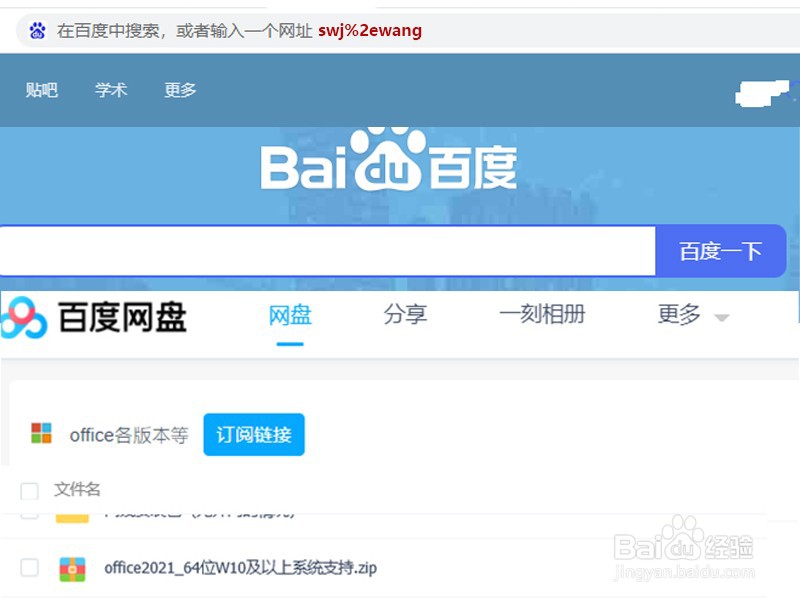
Task: Open the 更多 link in the Baidu top bar
Action: point(180,90)
